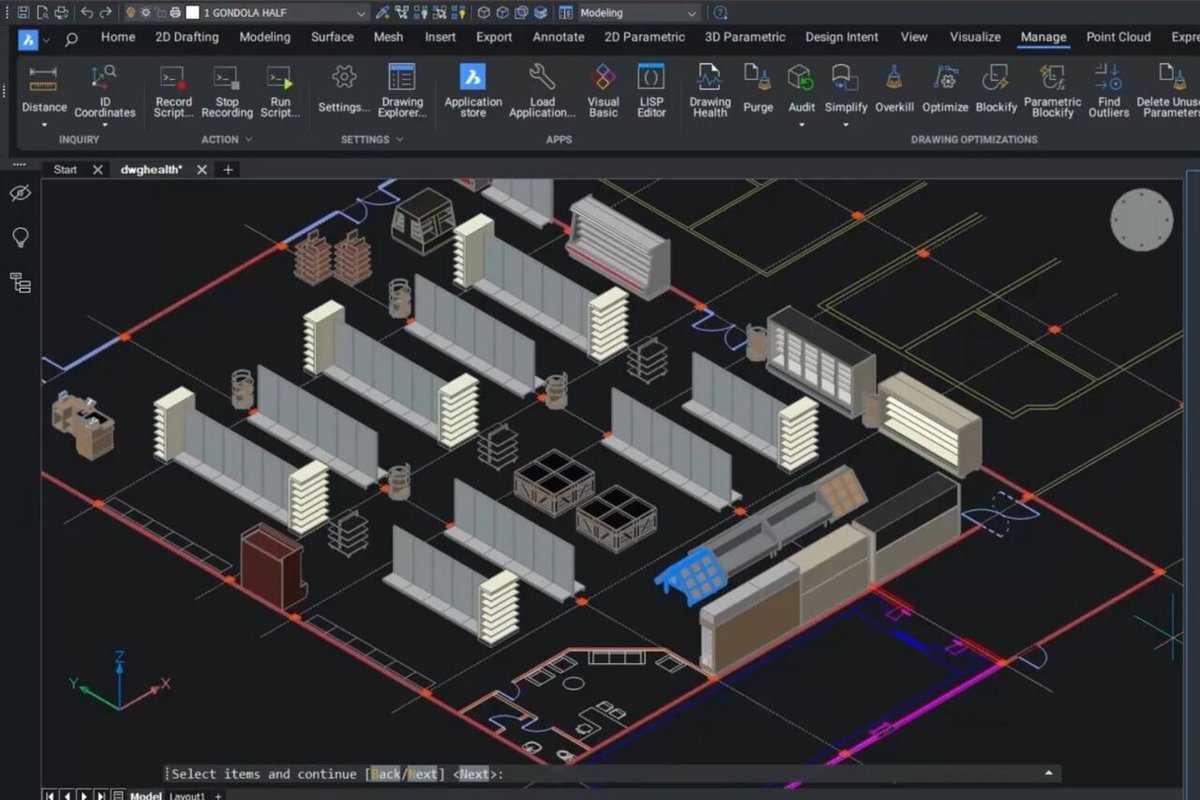
Task: Open the Drawing Explorer
Action: tap(402, 91)
